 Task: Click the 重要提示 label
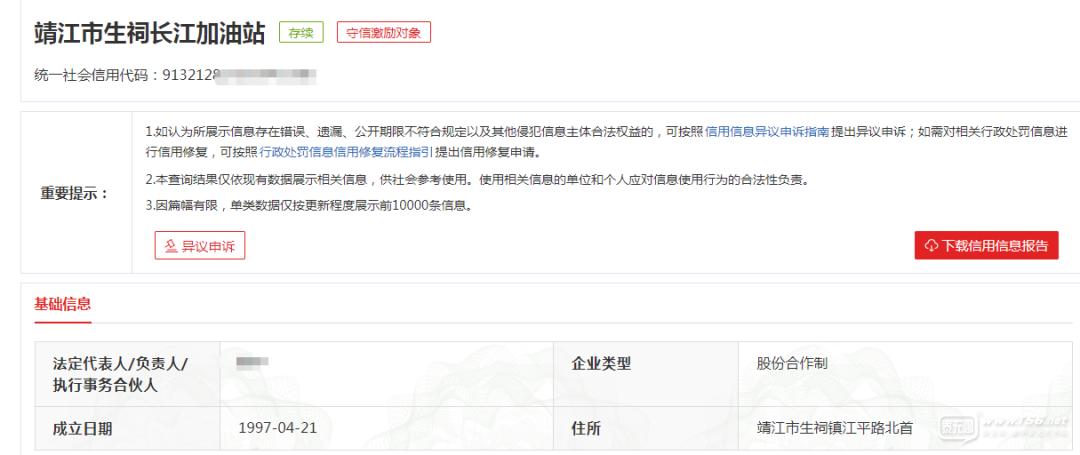point(75,193)
